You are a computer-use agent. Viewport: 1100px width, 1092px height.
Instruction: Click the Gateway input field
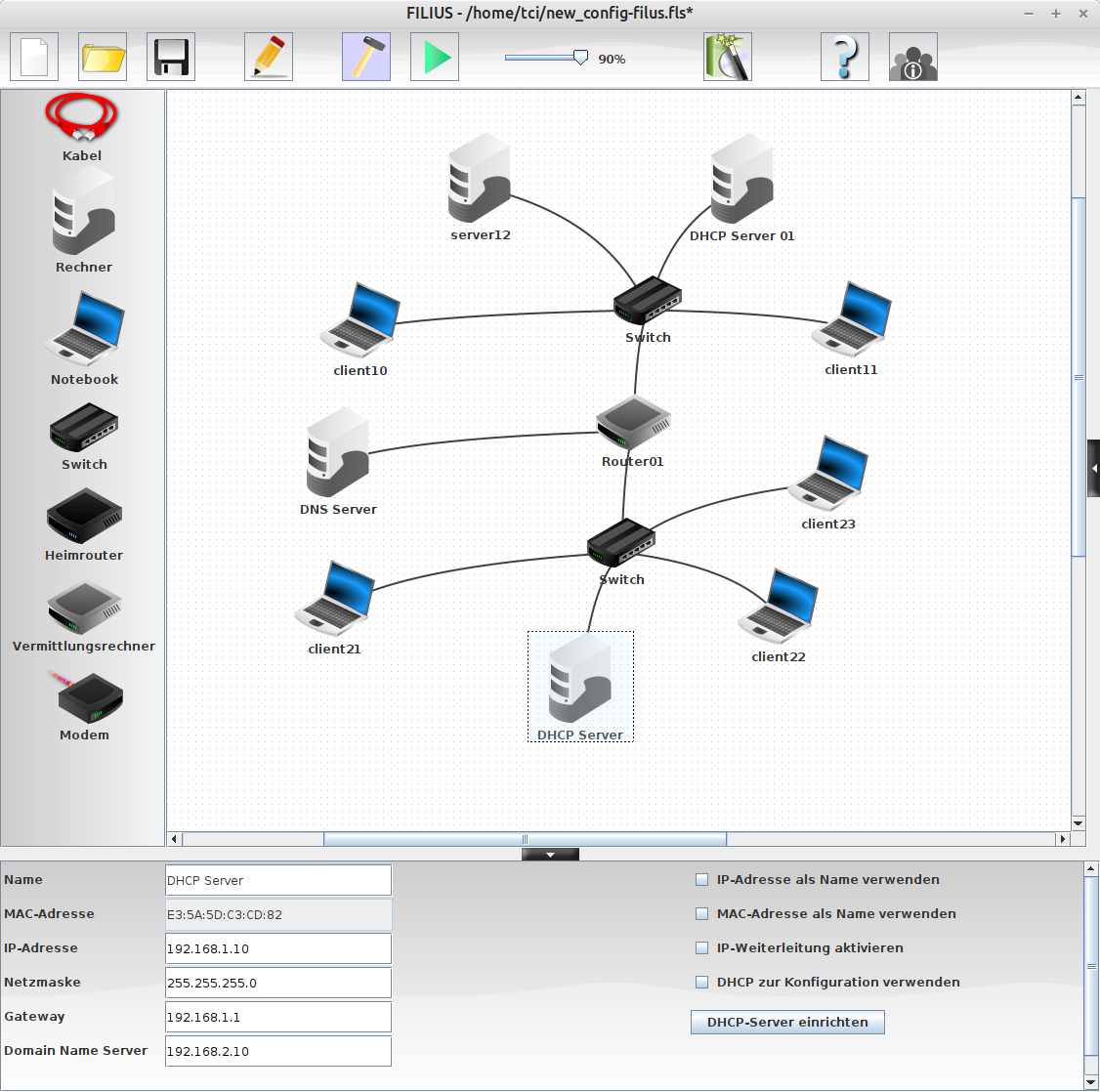[x=278, y=1017]
